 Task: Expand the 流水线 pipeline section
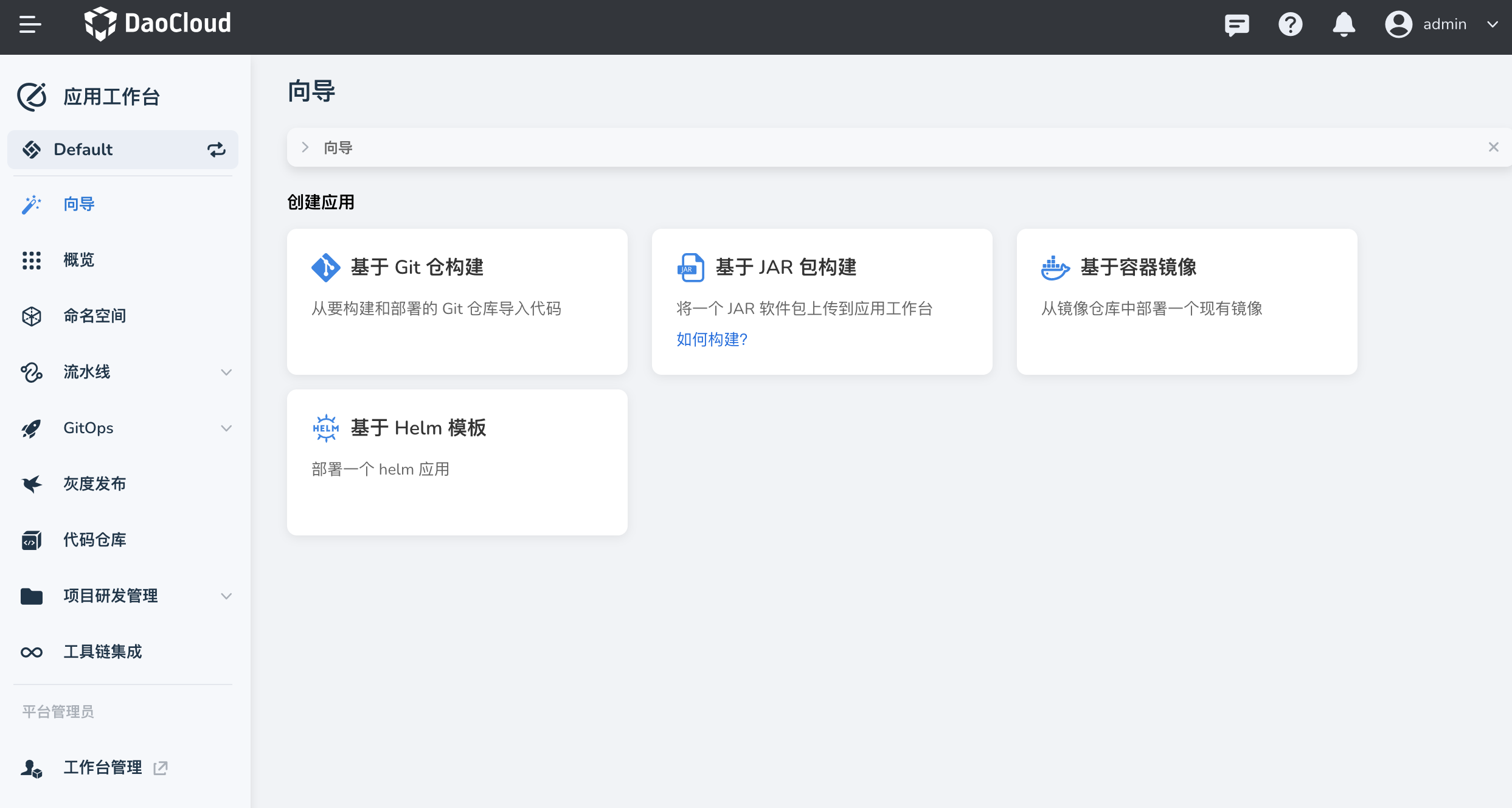[x=227, y=372]
